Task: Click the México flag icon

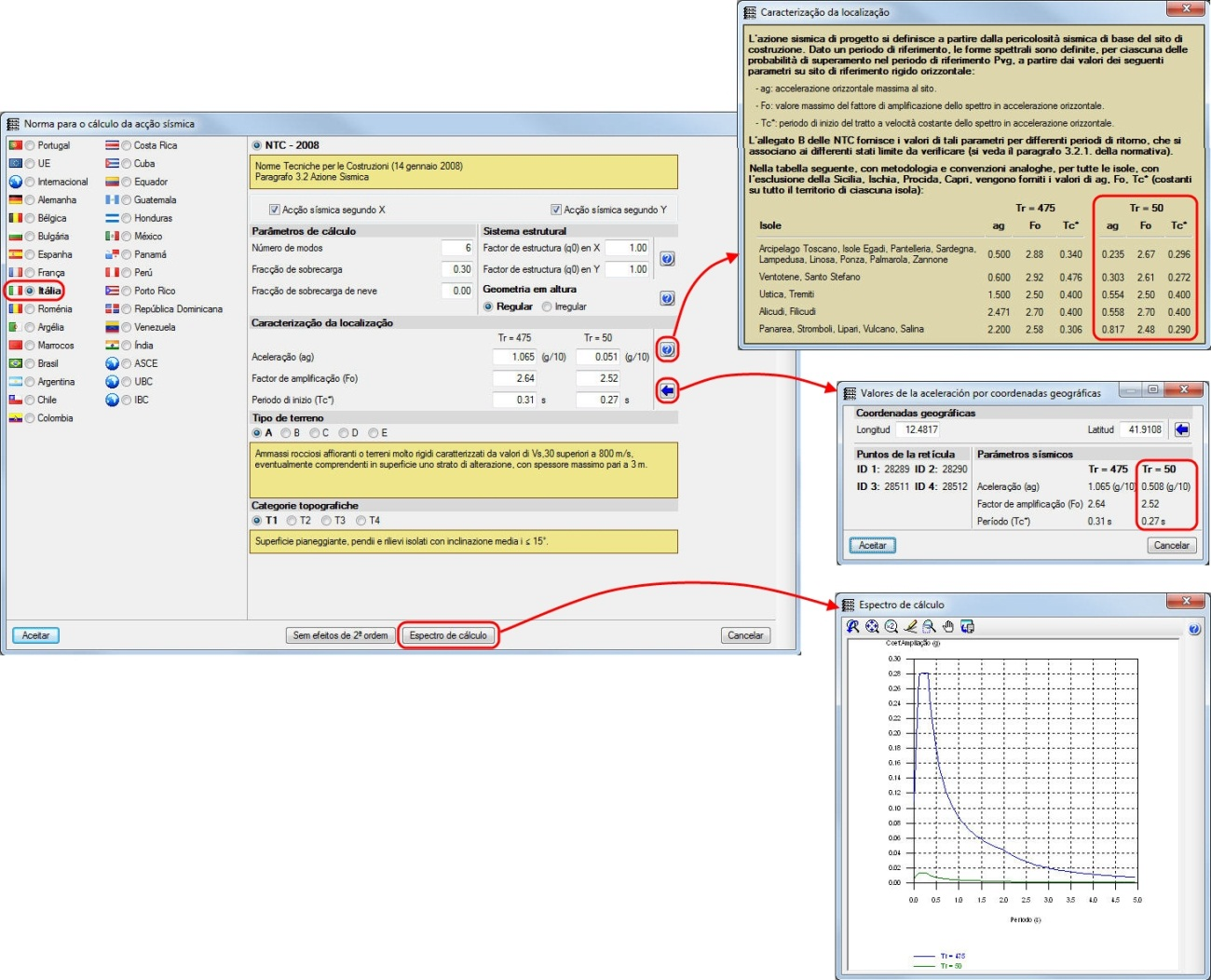Action: point(112,236)
